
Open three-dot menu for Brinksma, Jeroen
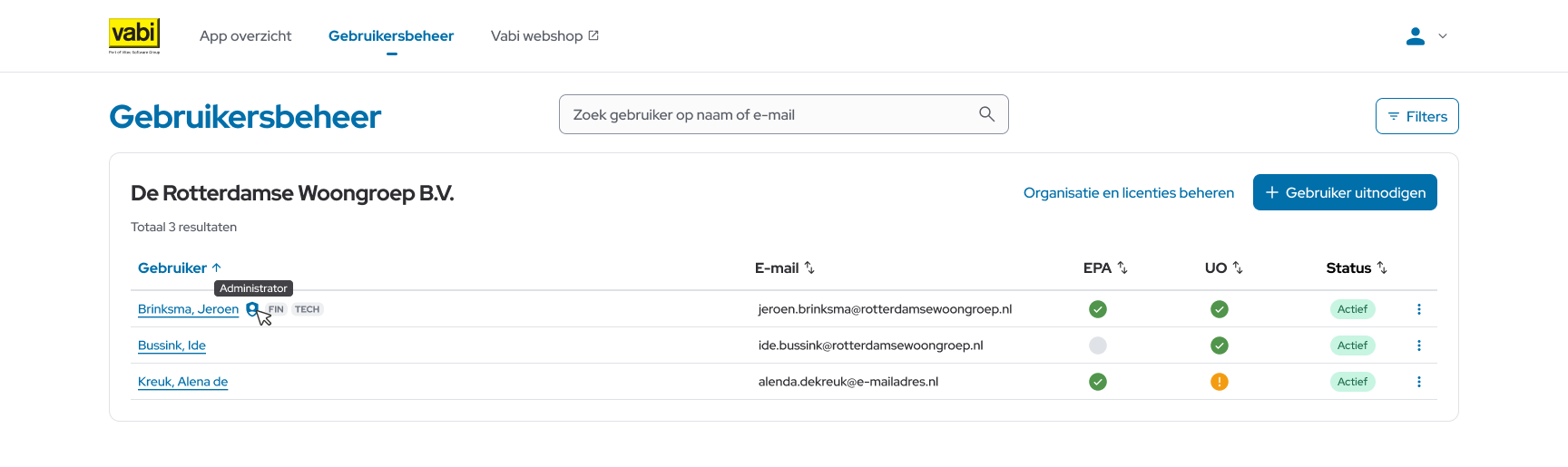click(x=1418, y=309)
